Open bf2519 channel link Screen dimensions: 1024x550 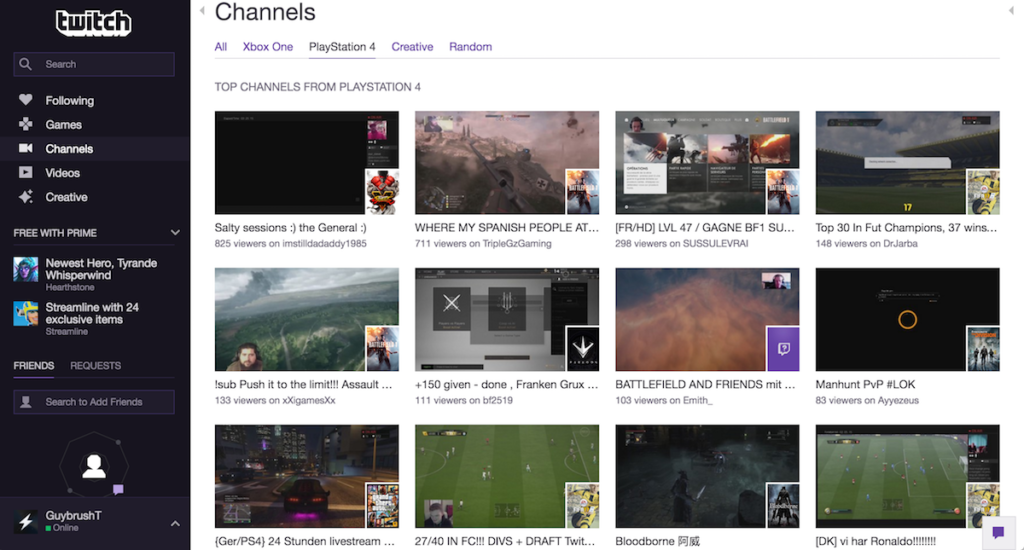498,400
